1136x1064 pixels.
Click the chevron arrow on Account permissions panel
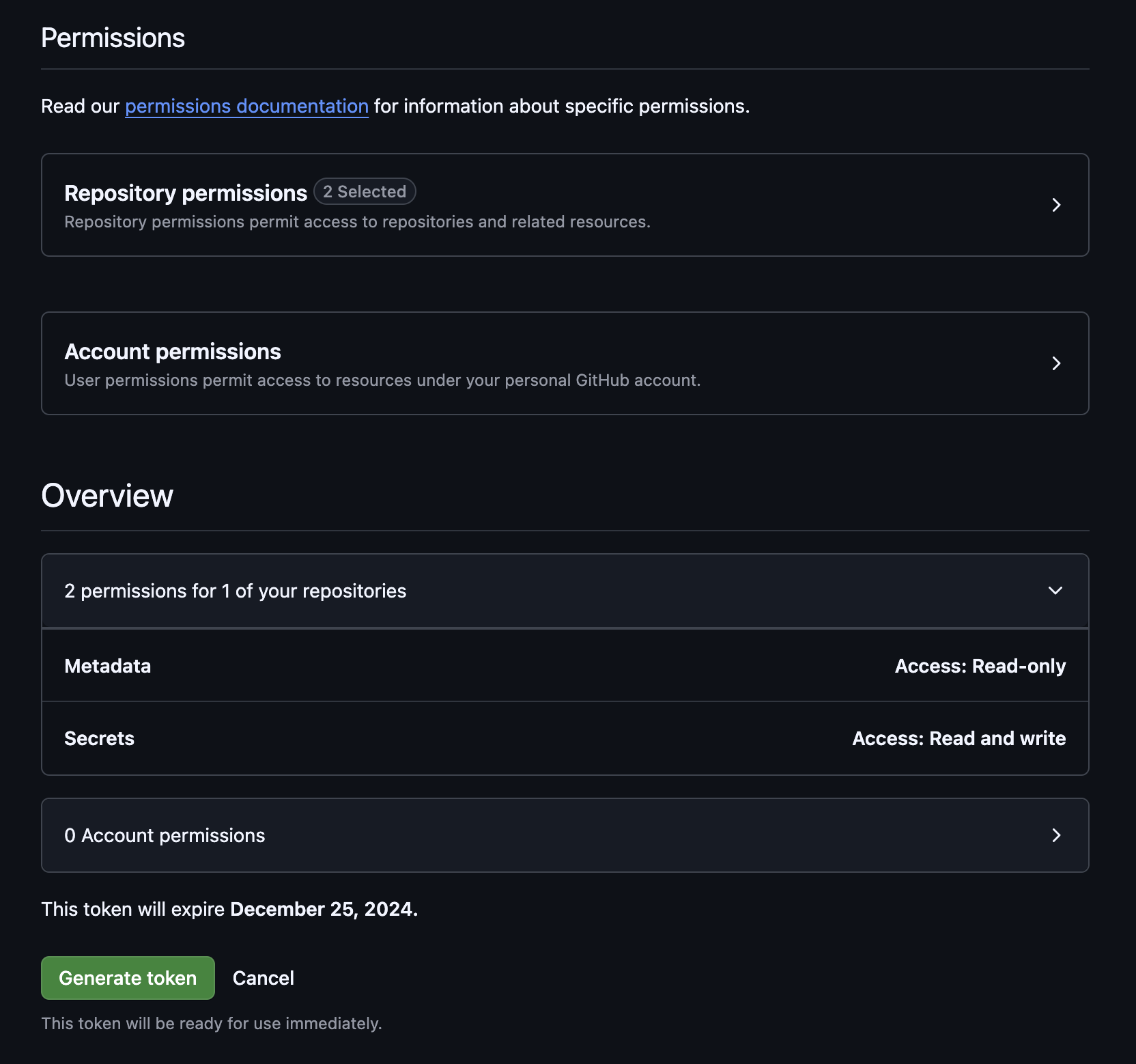pyautogui.click(x=1055, y=363)
